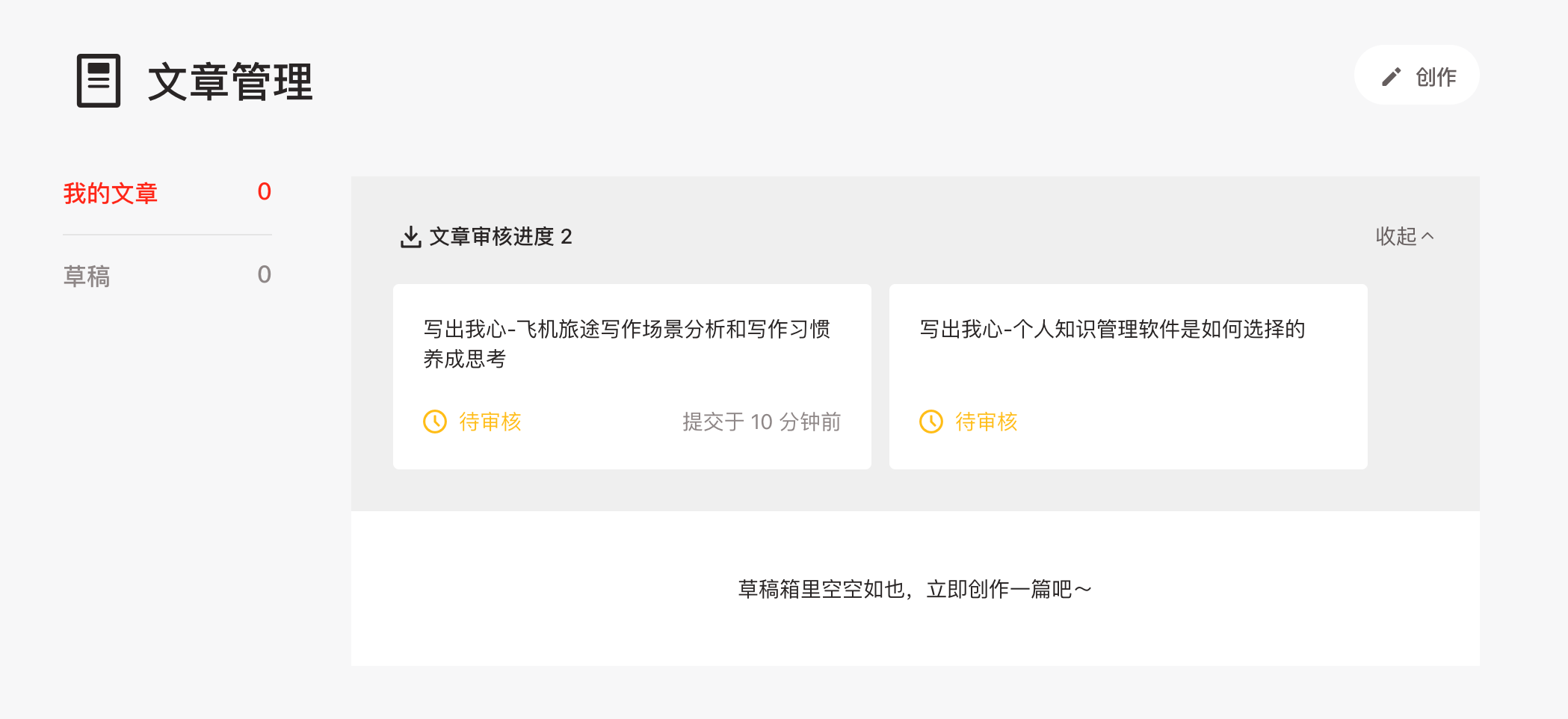Click the clock icon on second article card
The width and height of the screenshot is (1568, 719).
931,422
